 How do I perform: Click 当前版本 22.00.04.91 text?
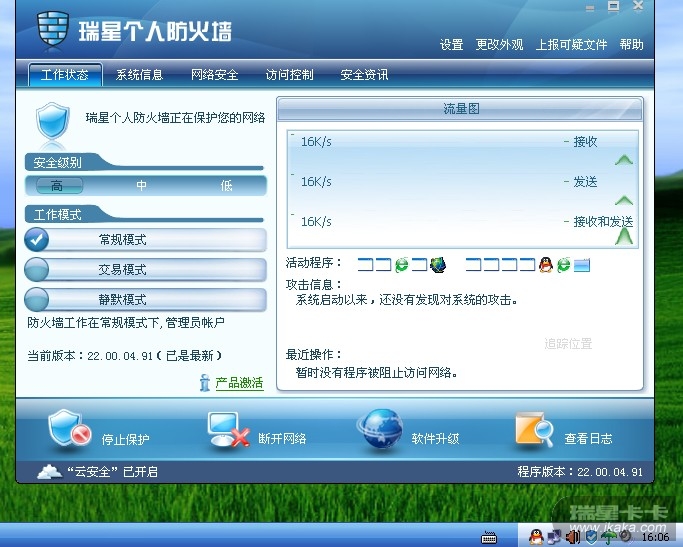pos(125,356)
